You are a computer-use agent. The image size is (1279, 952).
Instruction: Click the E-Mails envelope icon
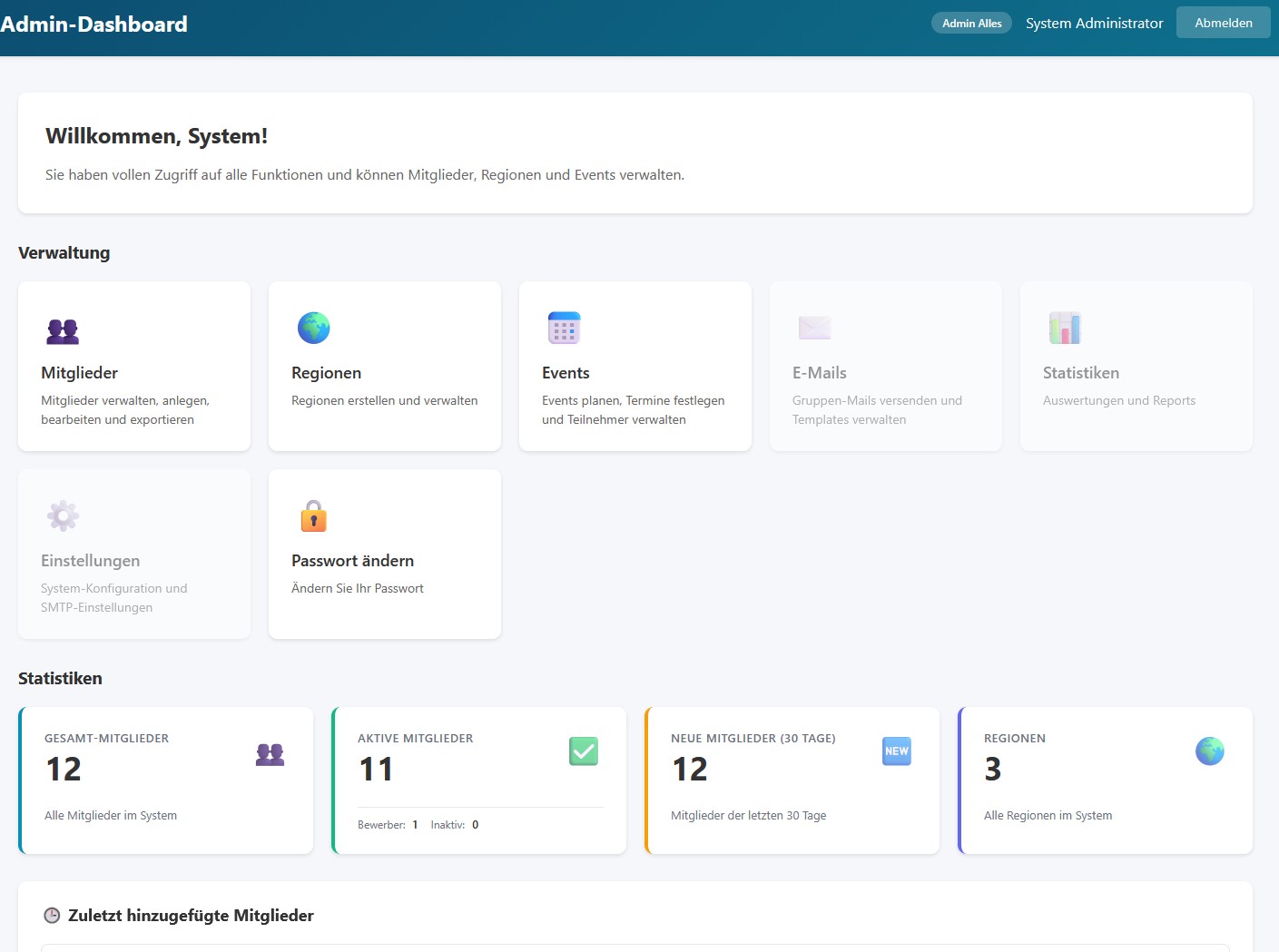click(814, 328)
